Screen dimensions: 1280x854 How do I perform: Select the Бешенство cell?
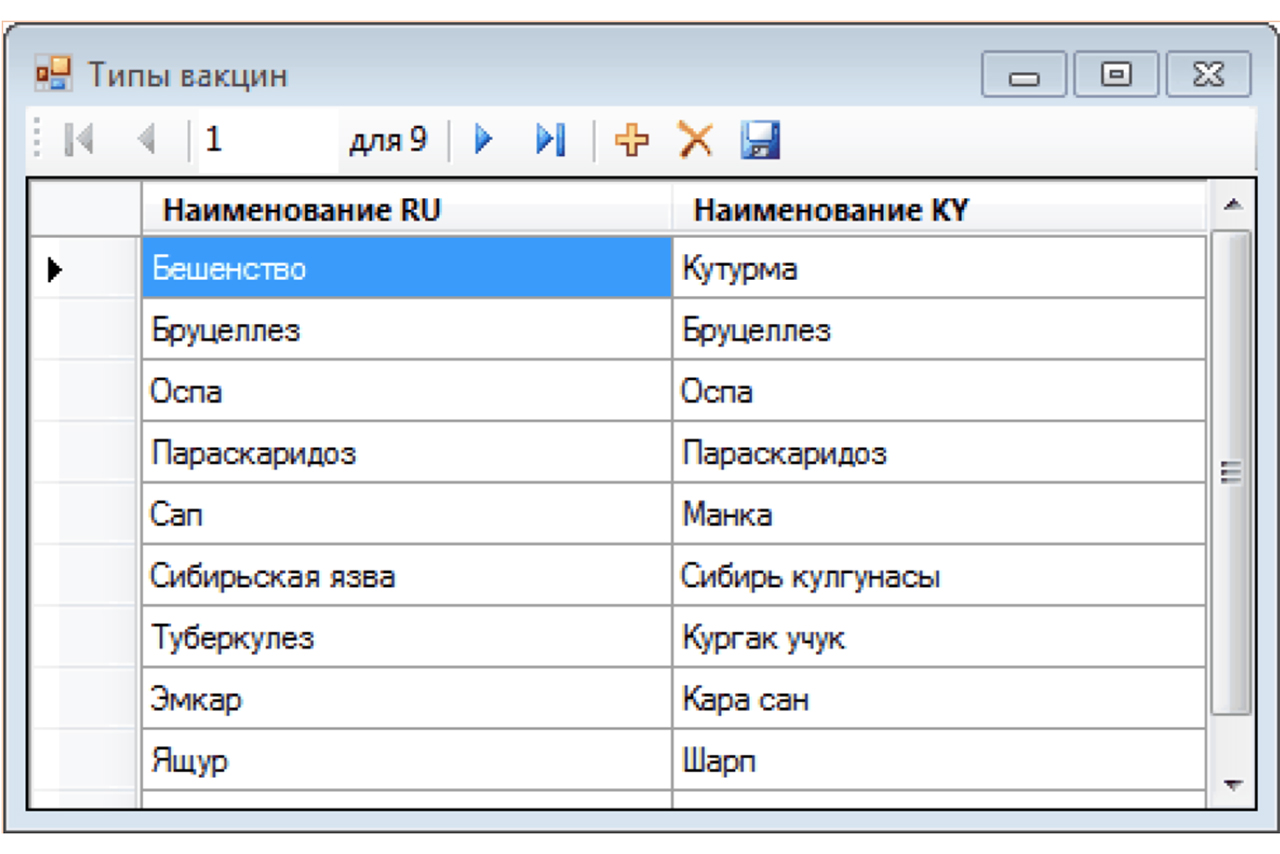tap(406, 268)
